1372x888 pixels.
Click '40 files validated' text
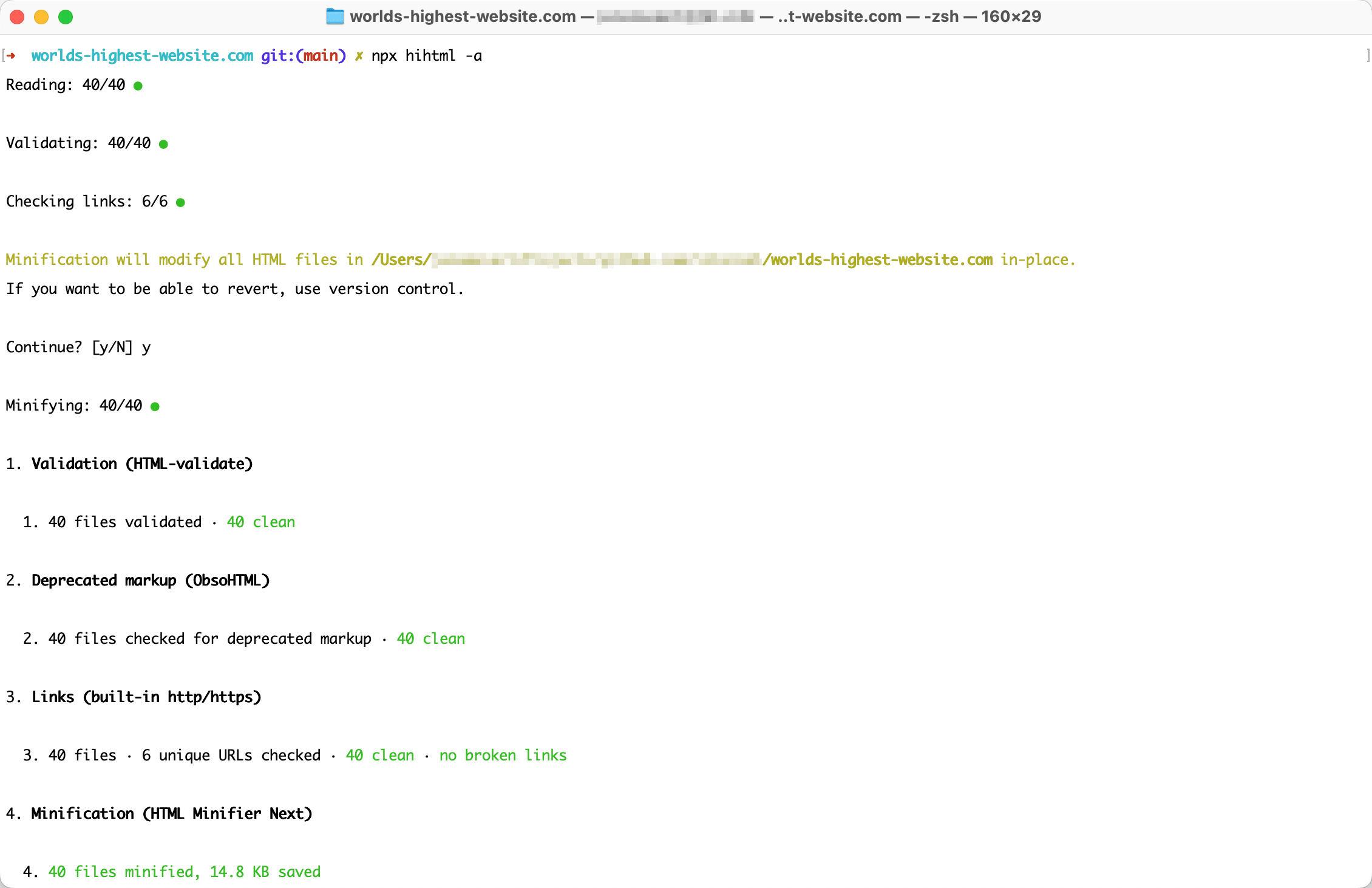click(x=125, y=522)
